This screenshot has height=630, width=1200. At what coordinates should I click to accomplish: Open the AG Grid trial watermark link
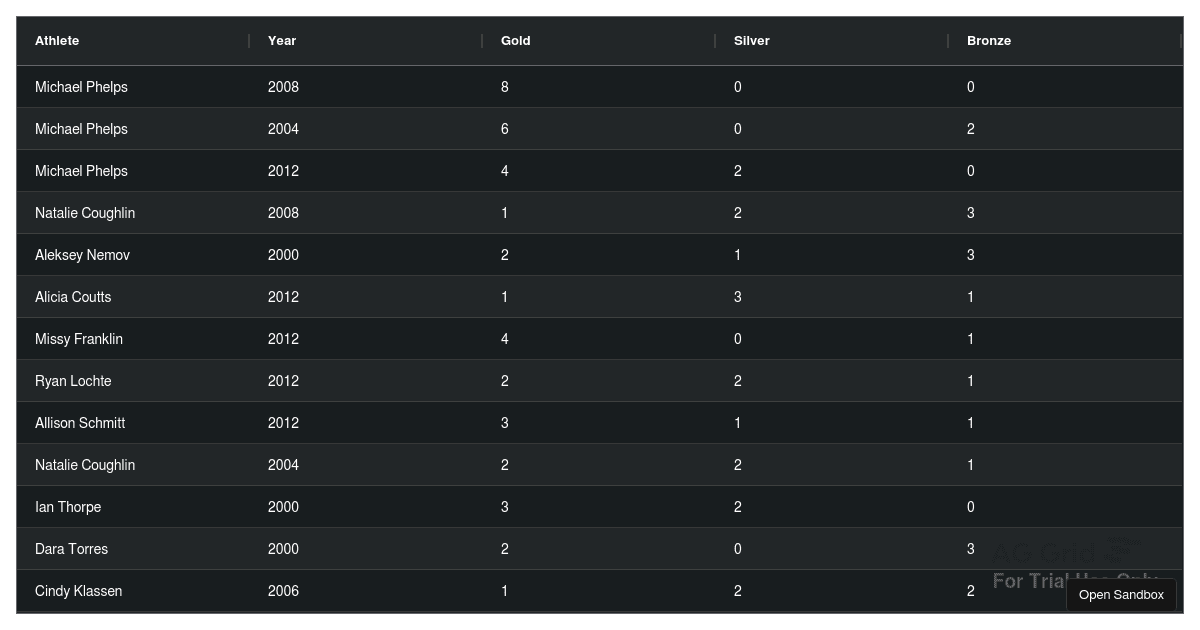point(1060,565)
